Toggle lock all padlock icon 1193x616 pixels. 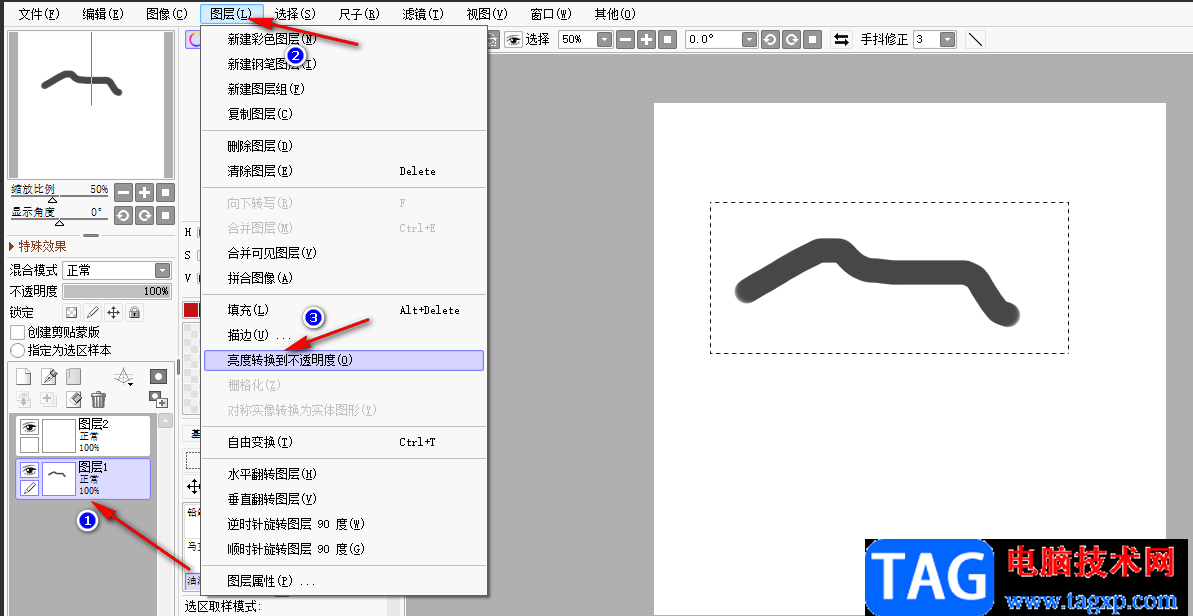(x=135, y=313)
